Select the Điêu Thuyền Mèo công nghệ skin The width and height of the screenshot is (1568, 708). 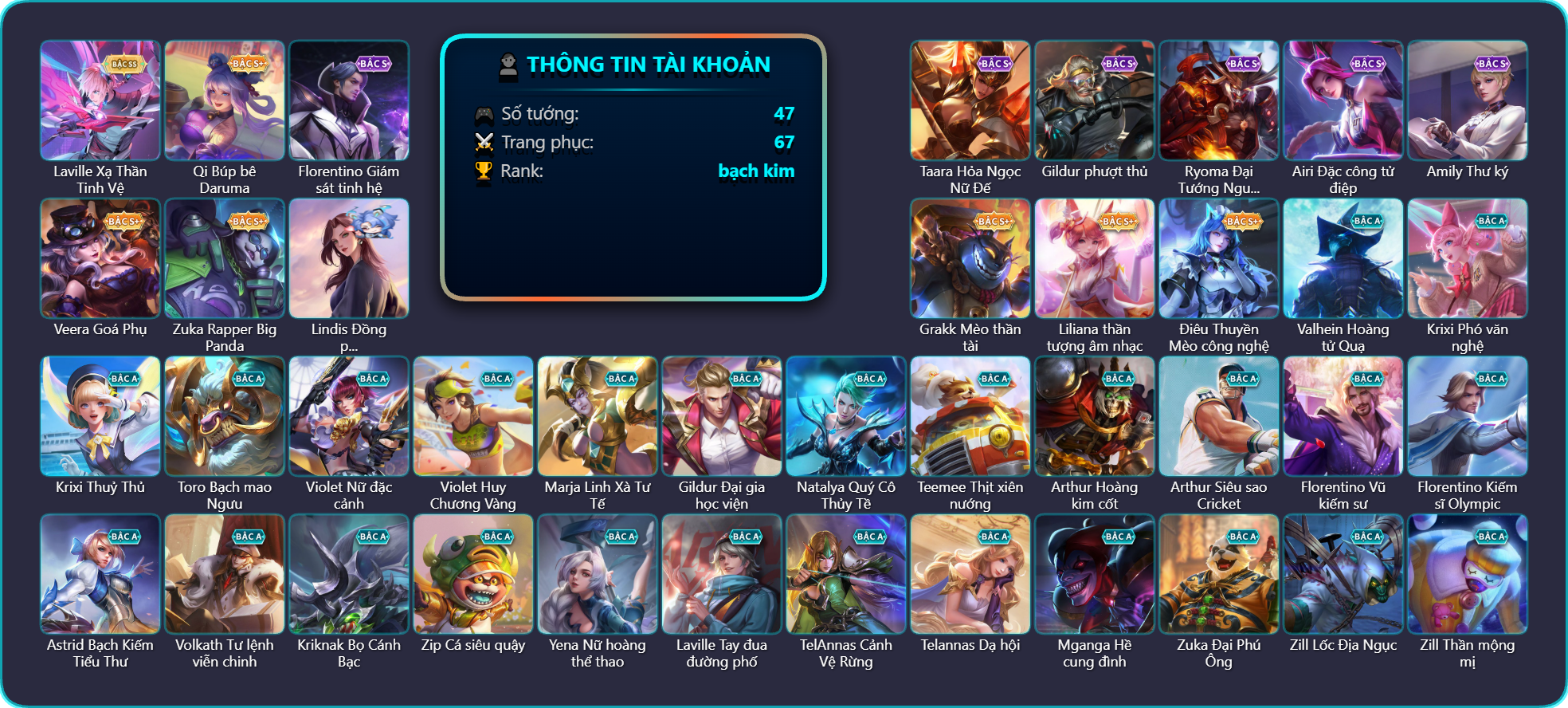point(1219,258)
